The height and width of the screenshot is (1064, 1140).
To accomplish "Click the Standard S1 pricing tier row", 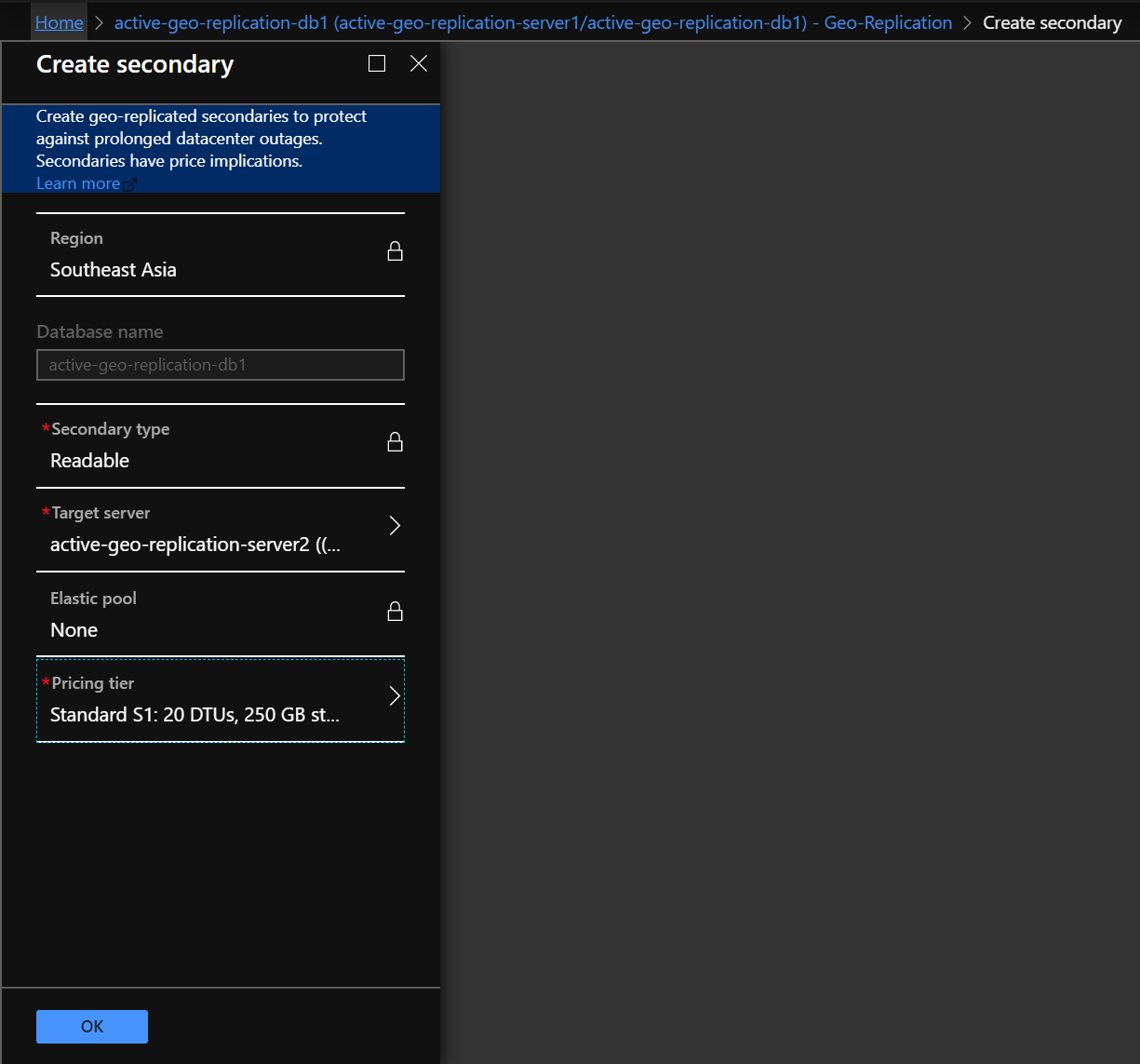I will tap(220, 699).
